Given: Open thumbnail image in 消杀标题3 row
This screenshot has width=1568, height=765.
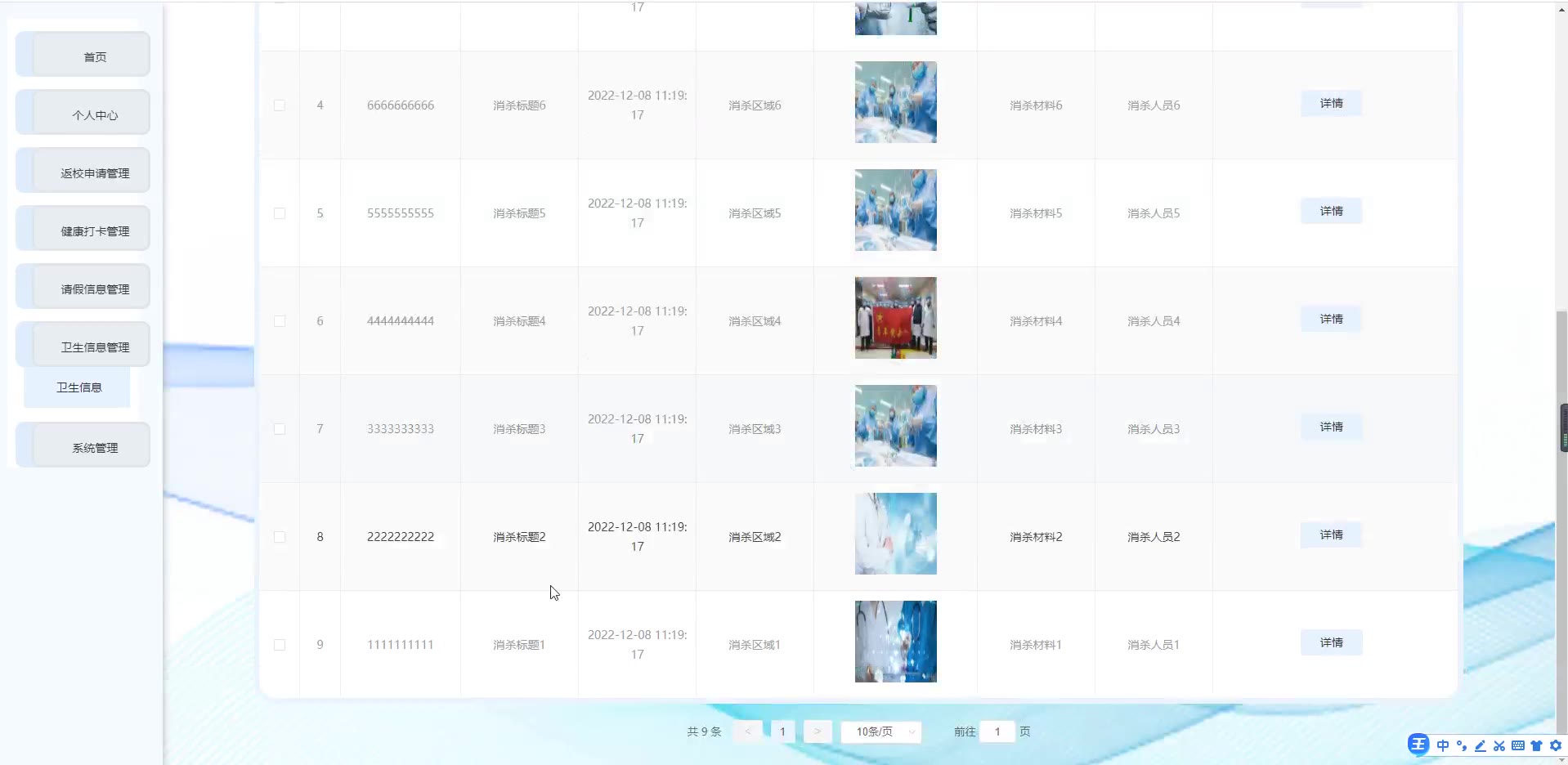Looking at the screenshot, I should coord(896,426).
